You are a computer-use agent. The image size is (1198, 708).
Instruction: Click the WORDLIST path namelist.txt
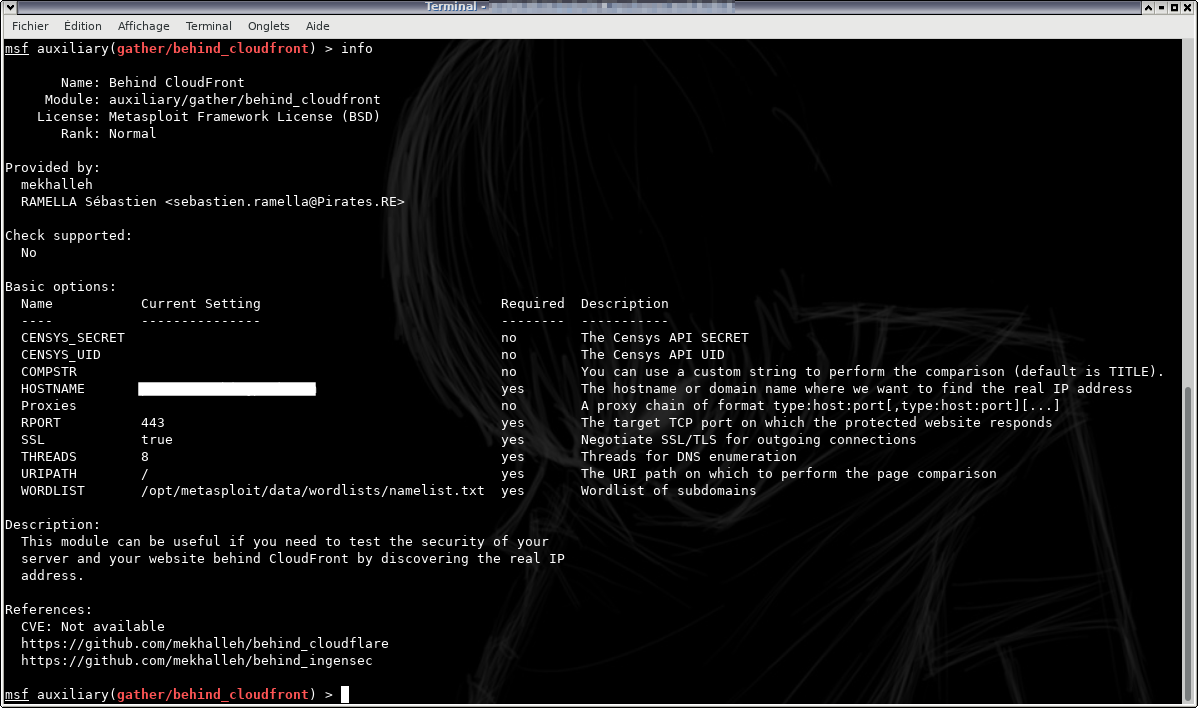(312, 490)
